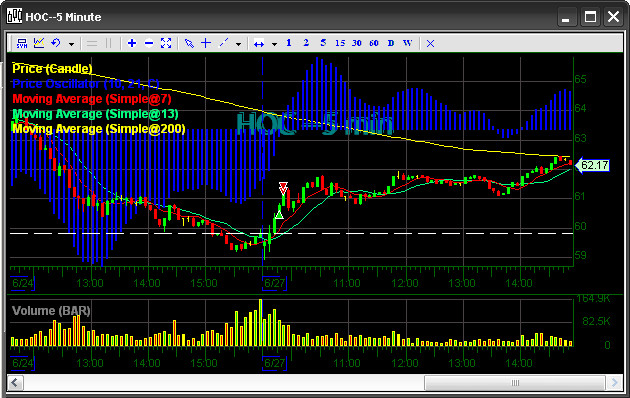The width and height of the screenshot is (630, 398).
Task: Zoom in with the plus icon
Action: coord(132,43)
